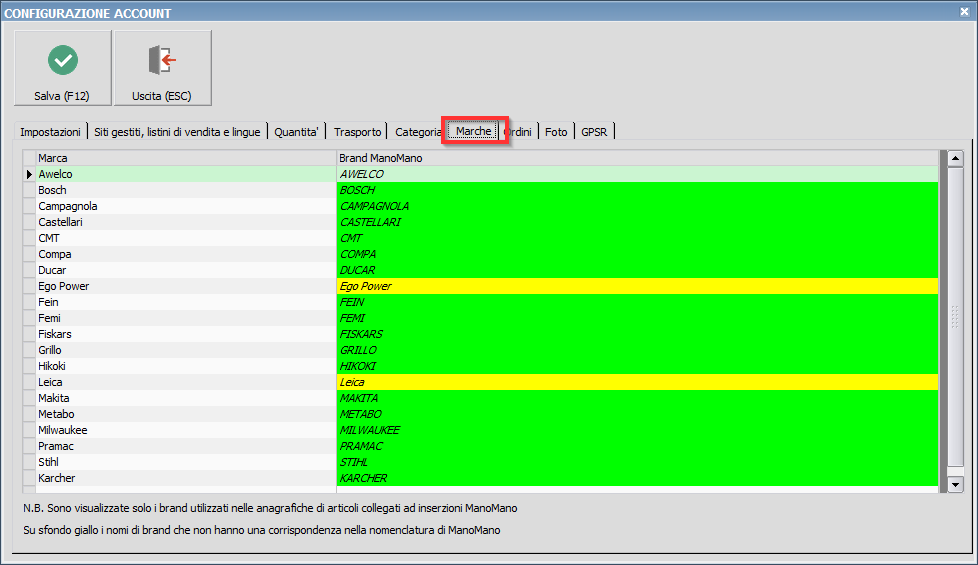Image resolution: width=978 pixels, height=565 pixels.
Task: Select the Hikoki marca cell
Action: click(186, 366)
